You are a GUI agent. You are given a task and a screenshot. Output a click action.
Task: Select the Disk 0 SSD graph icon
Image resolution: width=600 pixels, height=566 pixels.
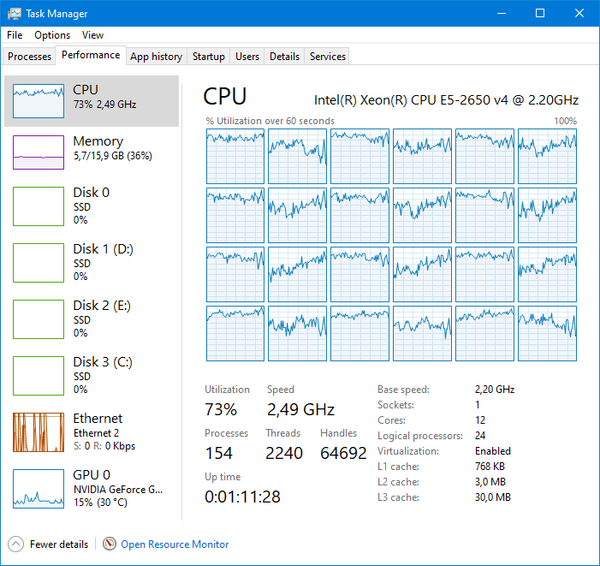[39, 206]
